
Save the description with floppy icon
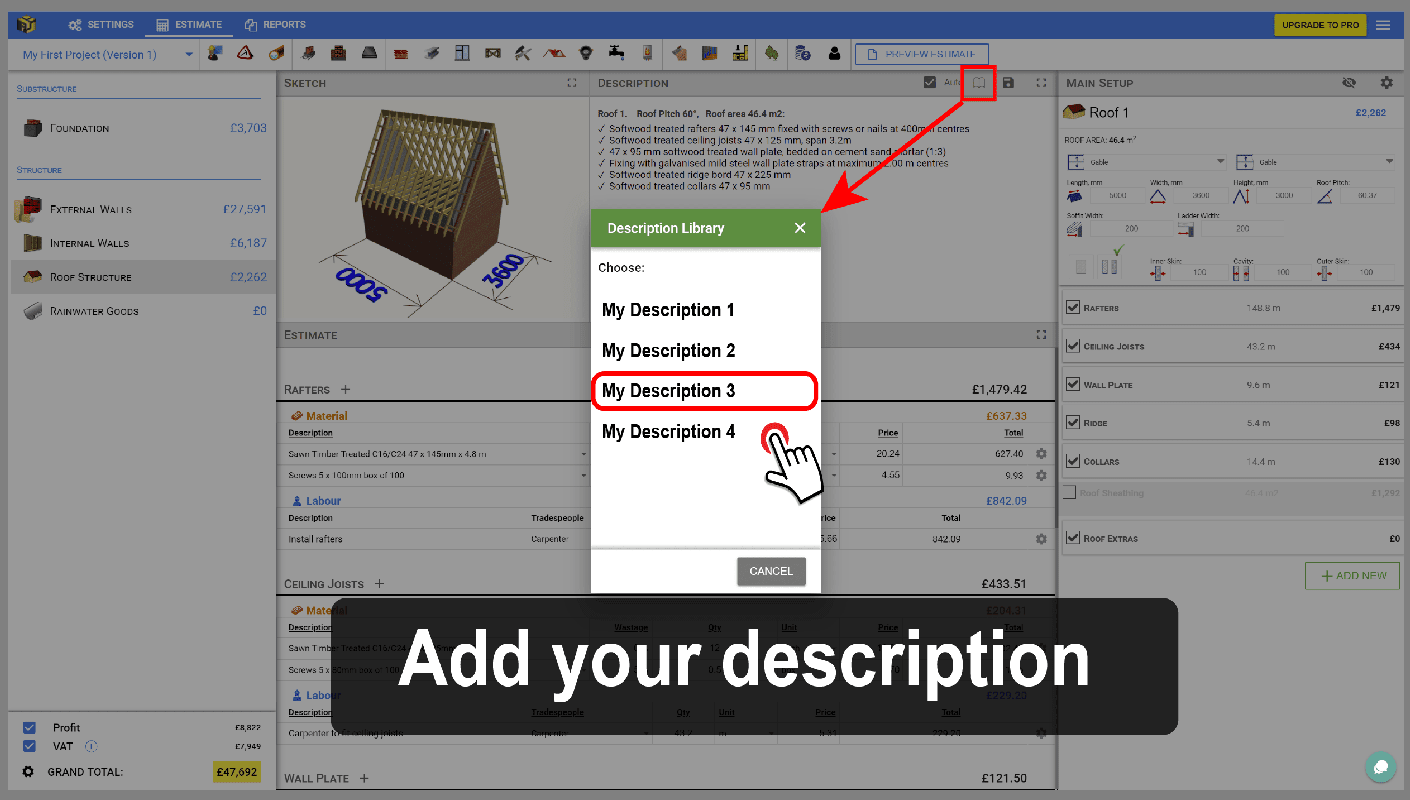tap(1008, 83)
